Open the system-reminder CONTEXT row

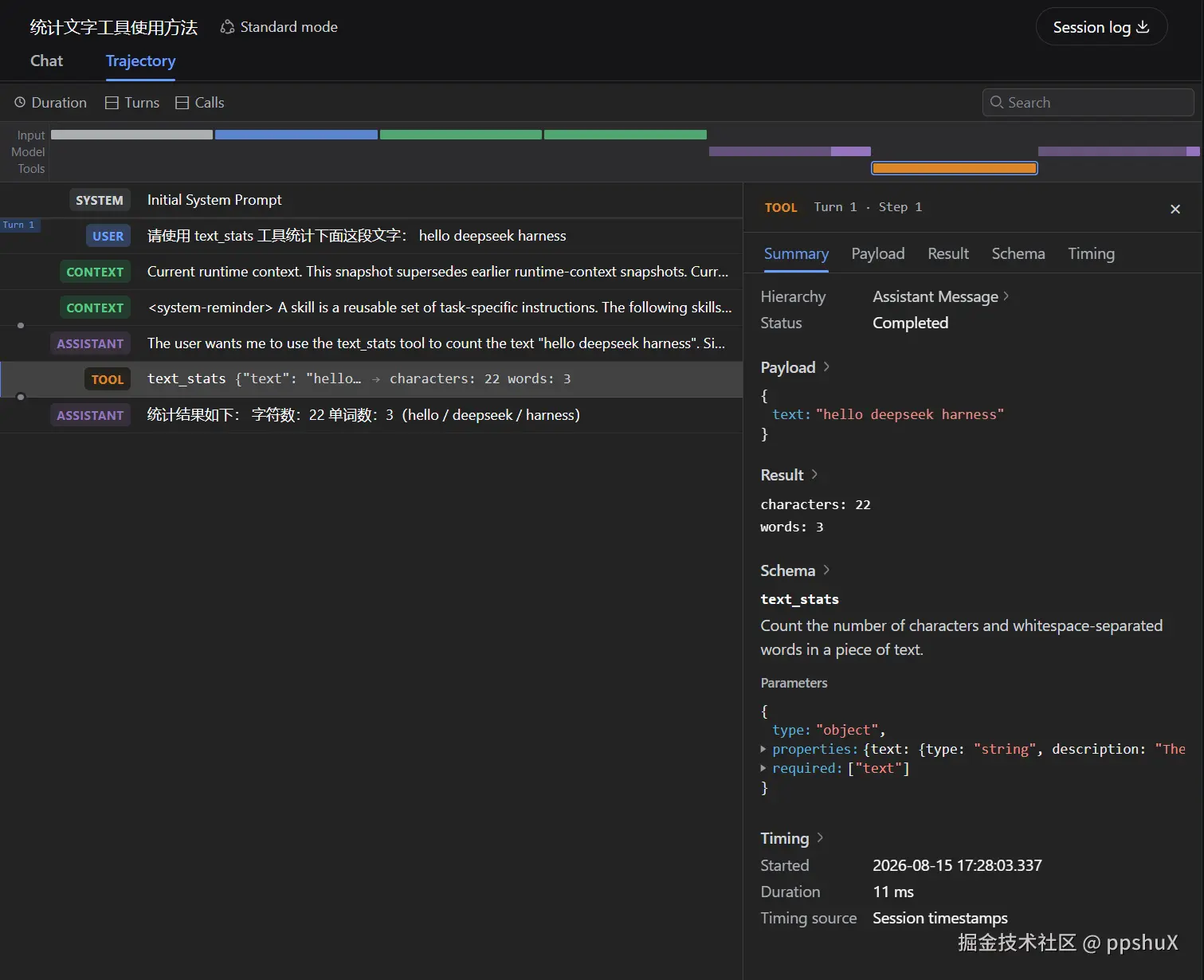(371, 308)
